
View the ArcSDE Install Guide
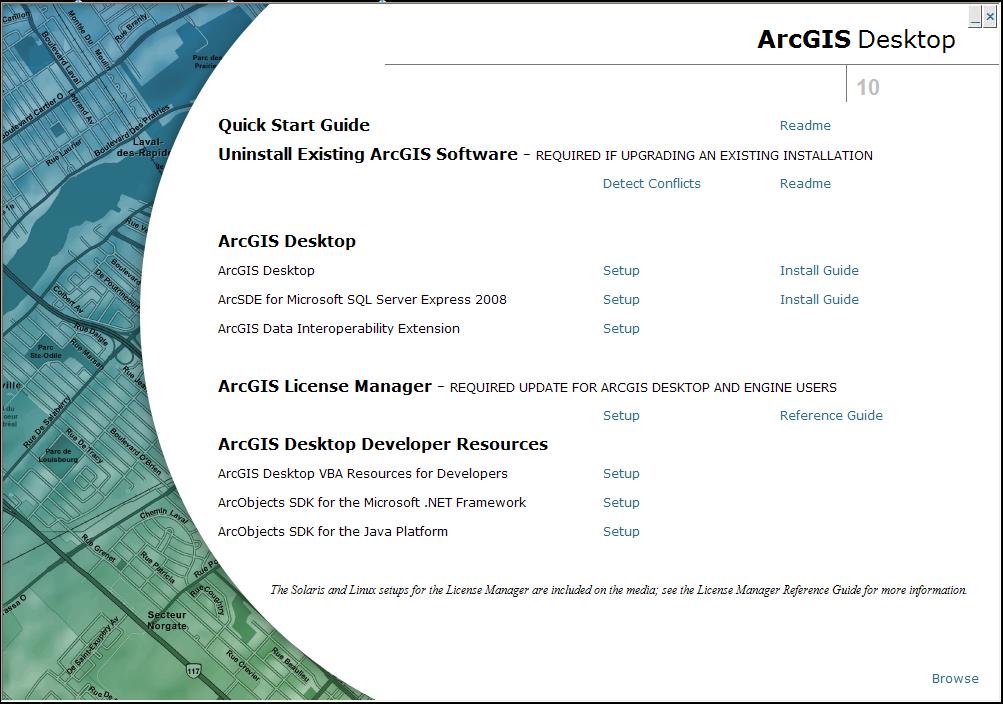click(x=819, y=299)
